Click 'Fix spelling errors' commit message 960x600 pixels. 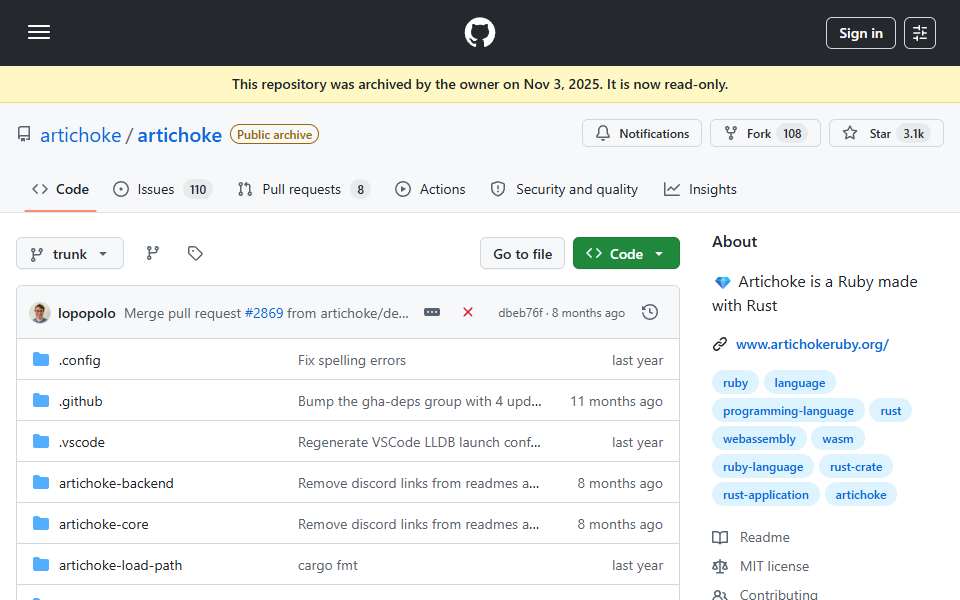click(351, 360)
